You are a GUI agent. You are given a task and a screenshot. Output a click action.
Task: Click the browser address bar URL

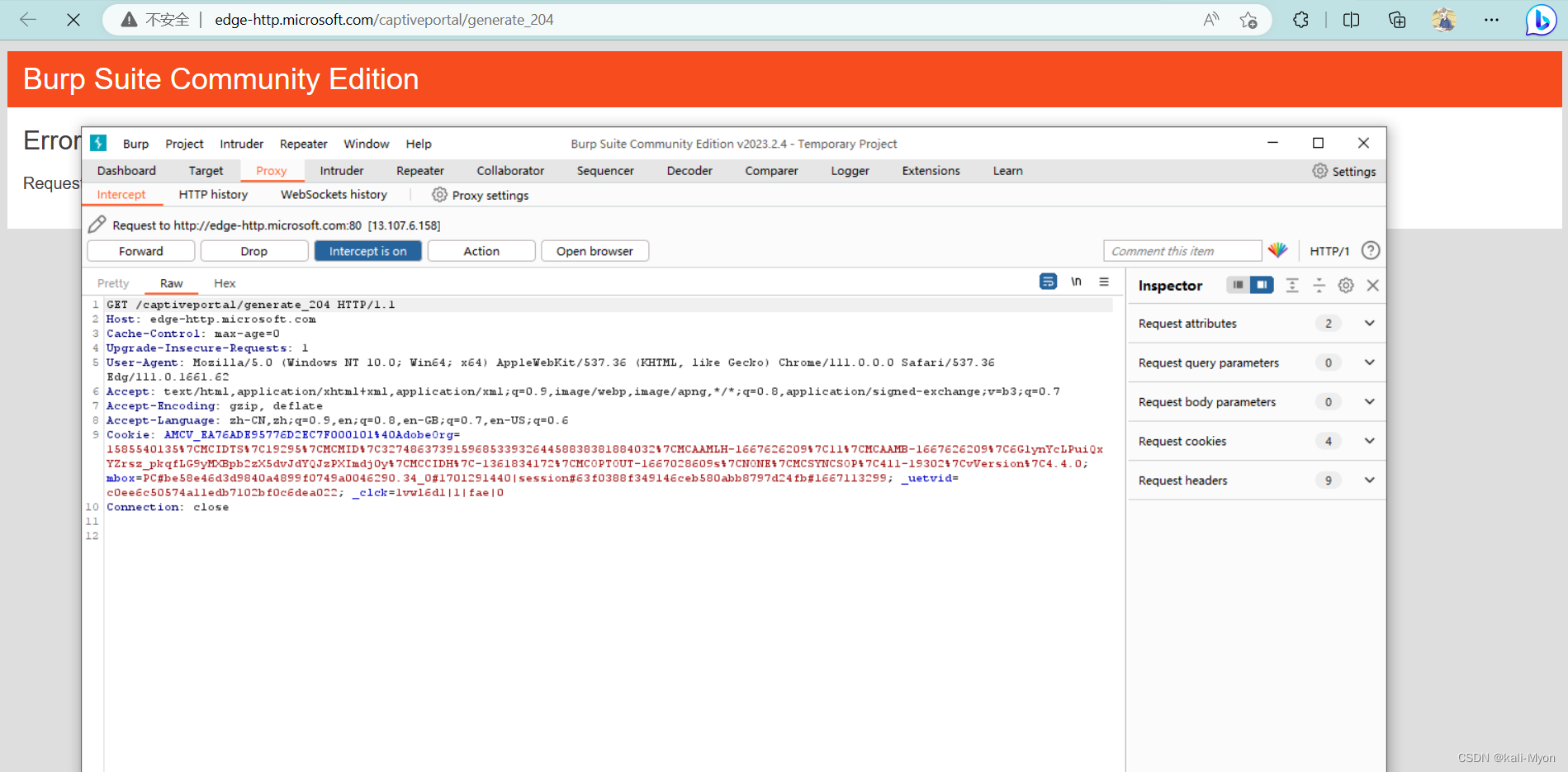(x=384, y=20)
